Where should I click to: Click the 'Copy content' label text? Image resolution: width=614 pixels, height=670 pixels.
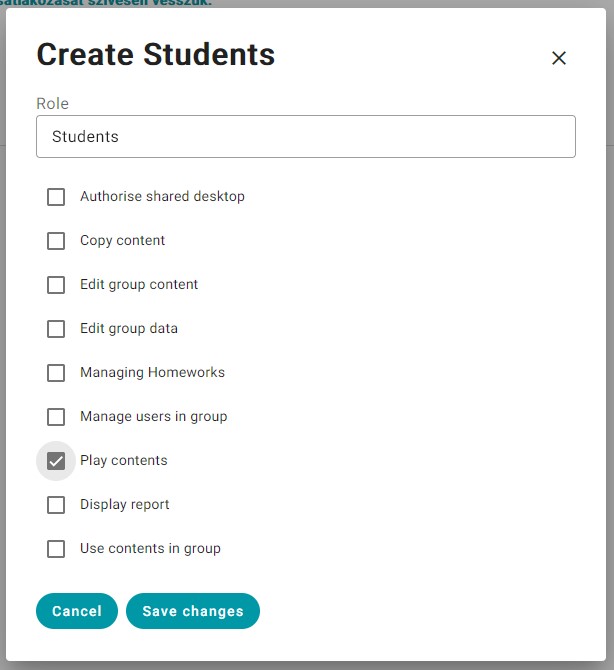pyautogui.click(x=122, y=241)
